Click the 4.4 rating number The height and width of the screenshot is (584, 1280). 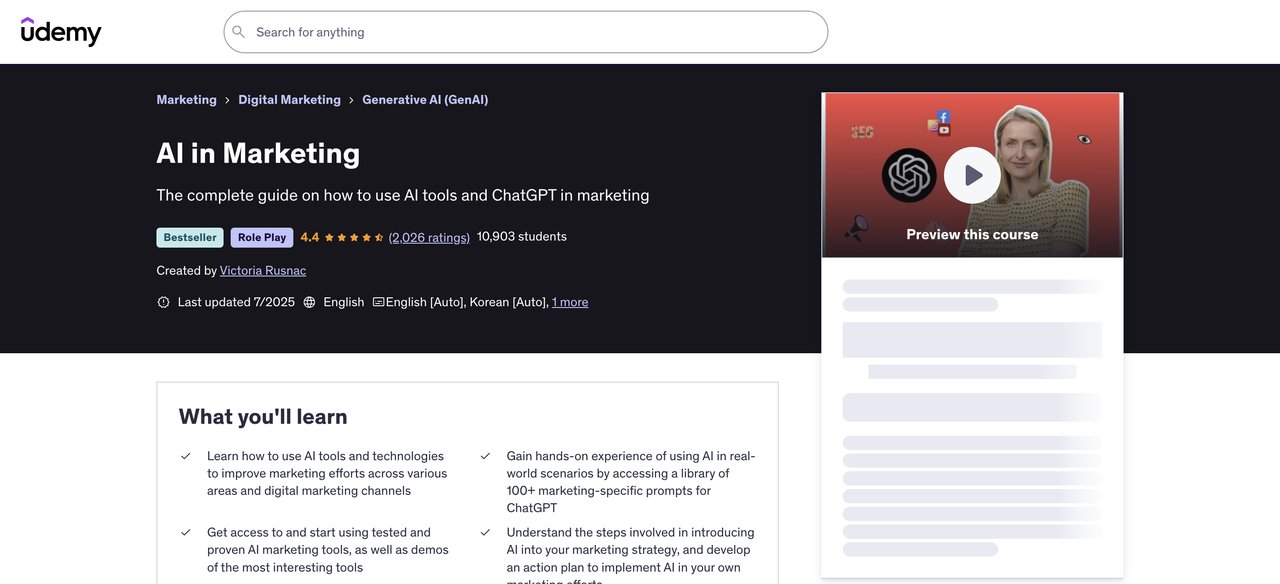310,237
